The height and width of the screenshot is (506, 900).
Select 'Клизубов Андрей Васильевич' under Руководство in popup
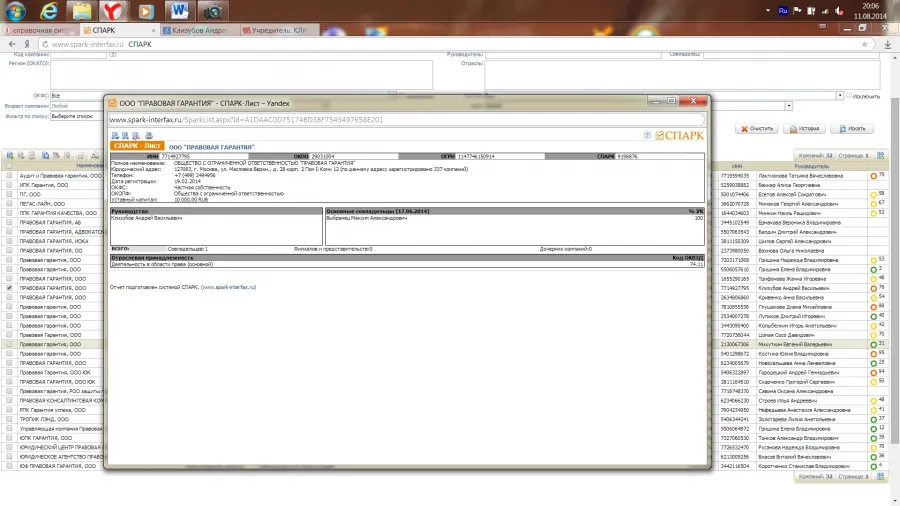(147, 218)
